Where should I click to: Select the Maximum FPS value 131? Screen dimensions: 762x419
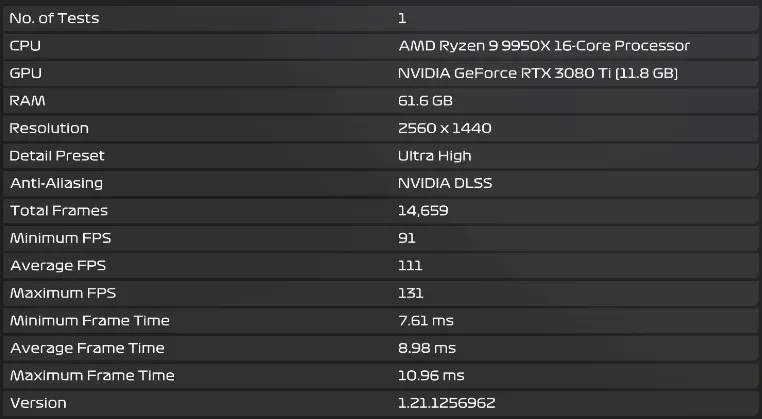click(x=411, y=293)
